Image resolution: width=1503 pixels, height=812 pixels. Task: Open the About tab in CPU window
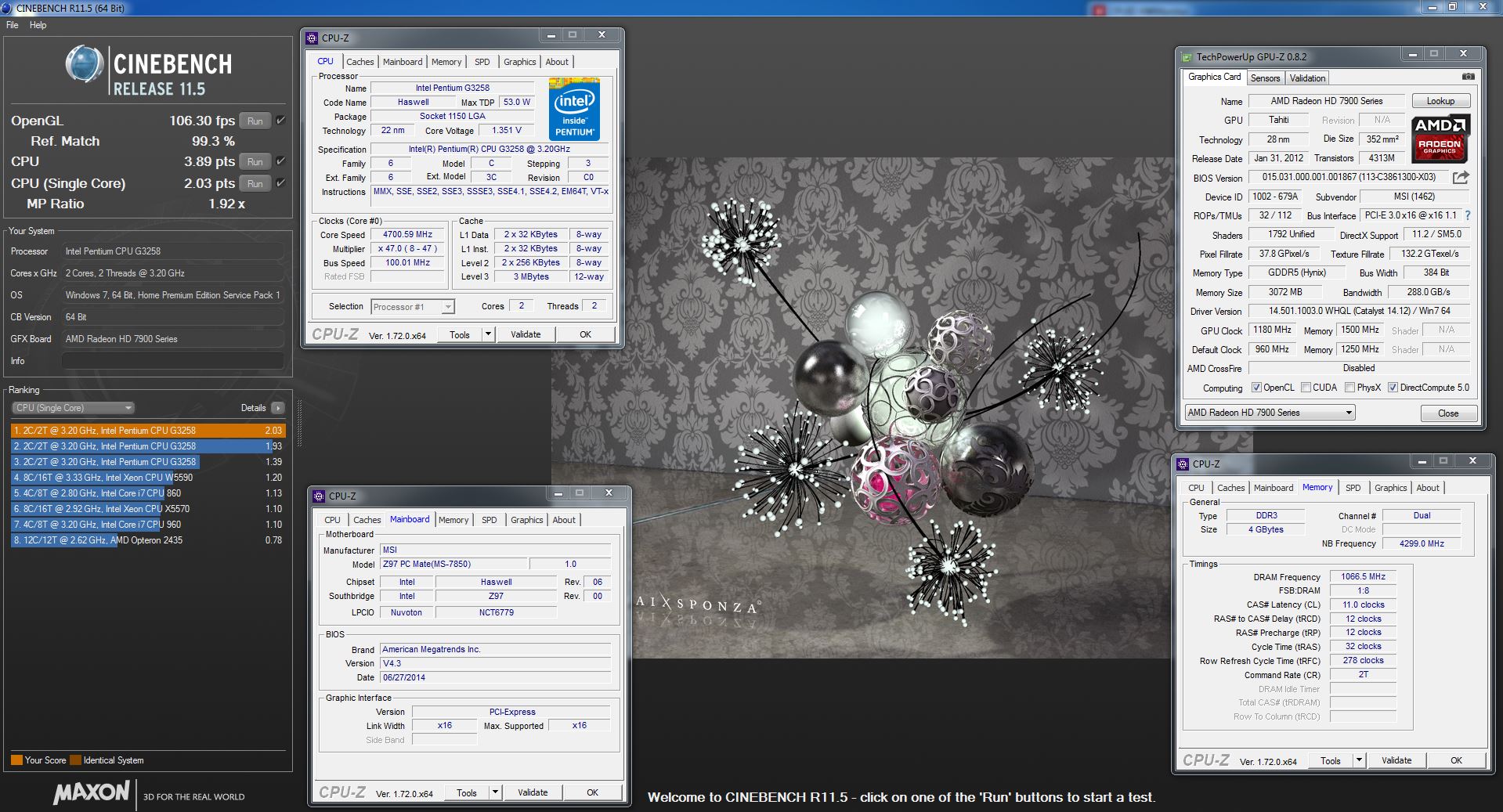[x=557, y=62]
